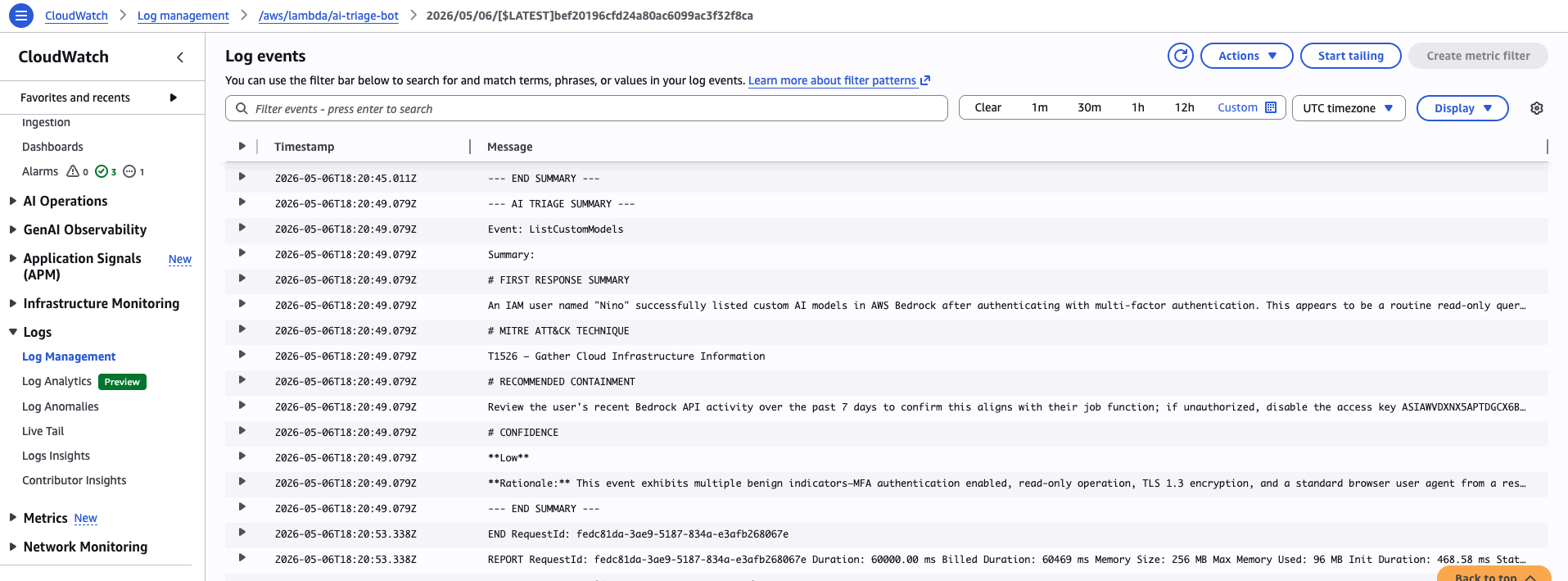Click the filter events search field
Screen dimensions: 1568x581
[x=586, y=108]
